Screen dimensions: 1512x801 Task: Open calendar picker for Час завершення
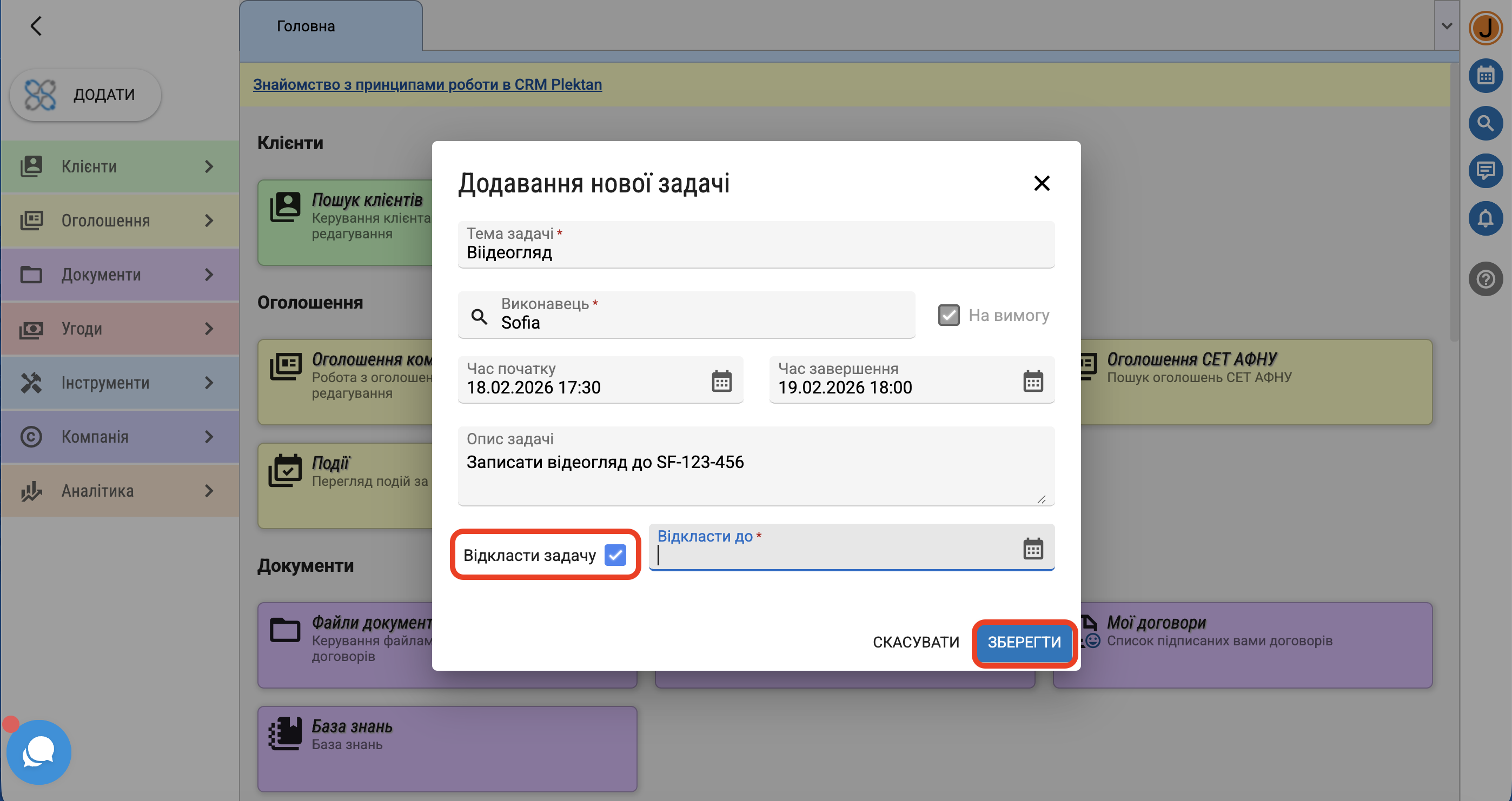pyautogui.click(x=1032, y=381)
